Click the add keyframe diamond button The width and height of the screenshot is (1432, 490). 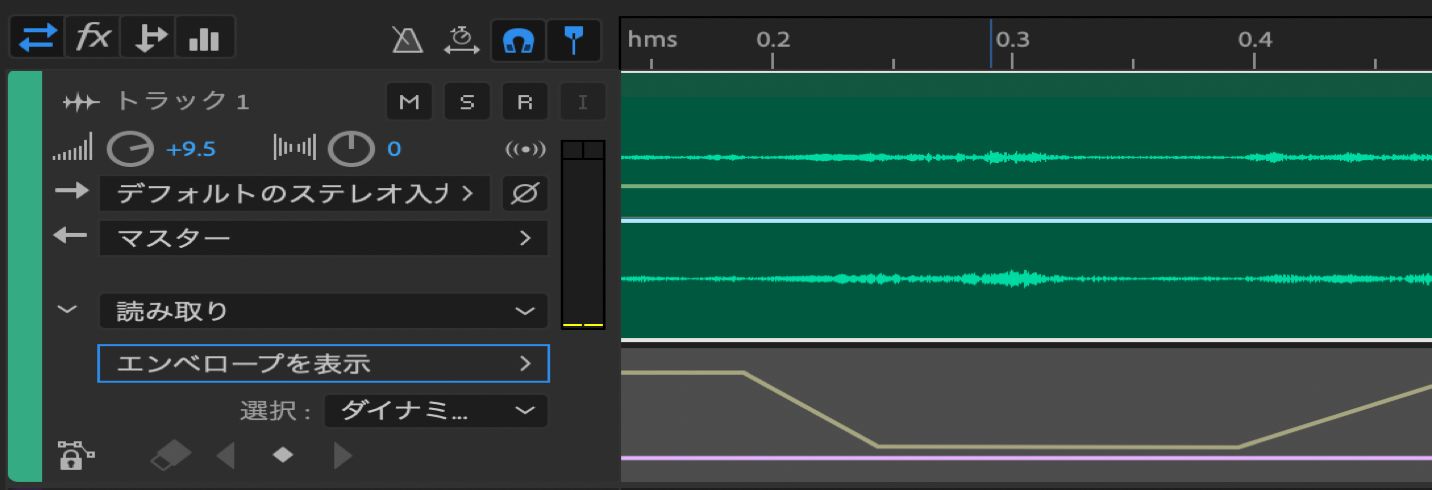(284, 455)
